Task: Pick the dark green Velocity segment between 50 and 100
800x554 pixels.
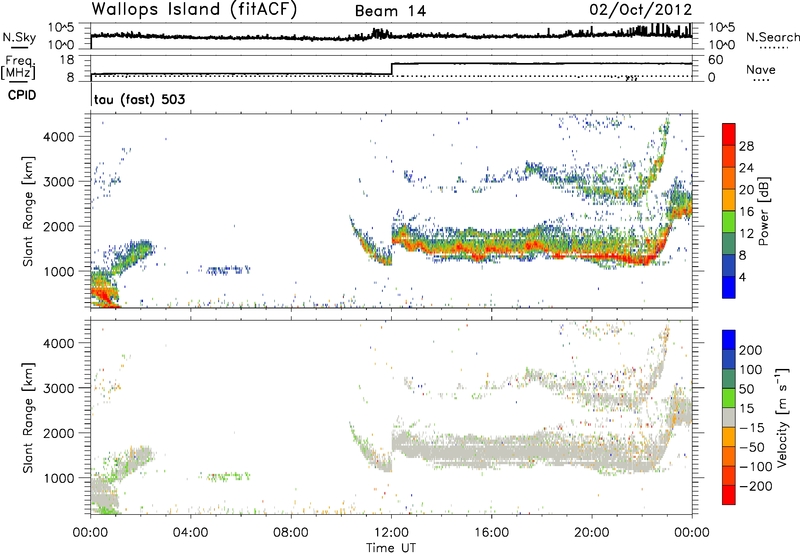Action: pos(729,379)
